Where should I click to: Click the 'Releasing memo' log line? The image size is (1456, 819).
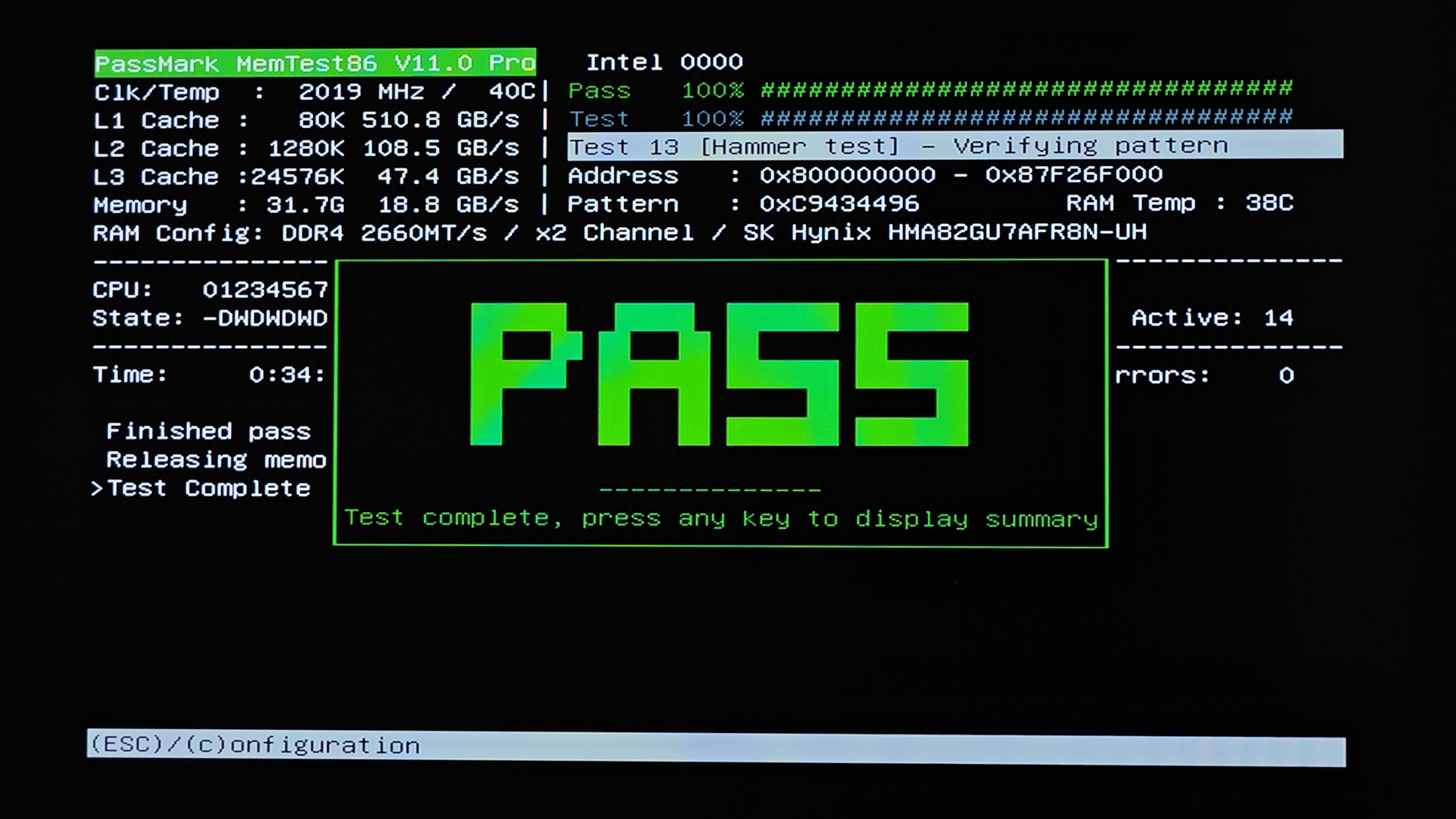(x=216, y=460)
